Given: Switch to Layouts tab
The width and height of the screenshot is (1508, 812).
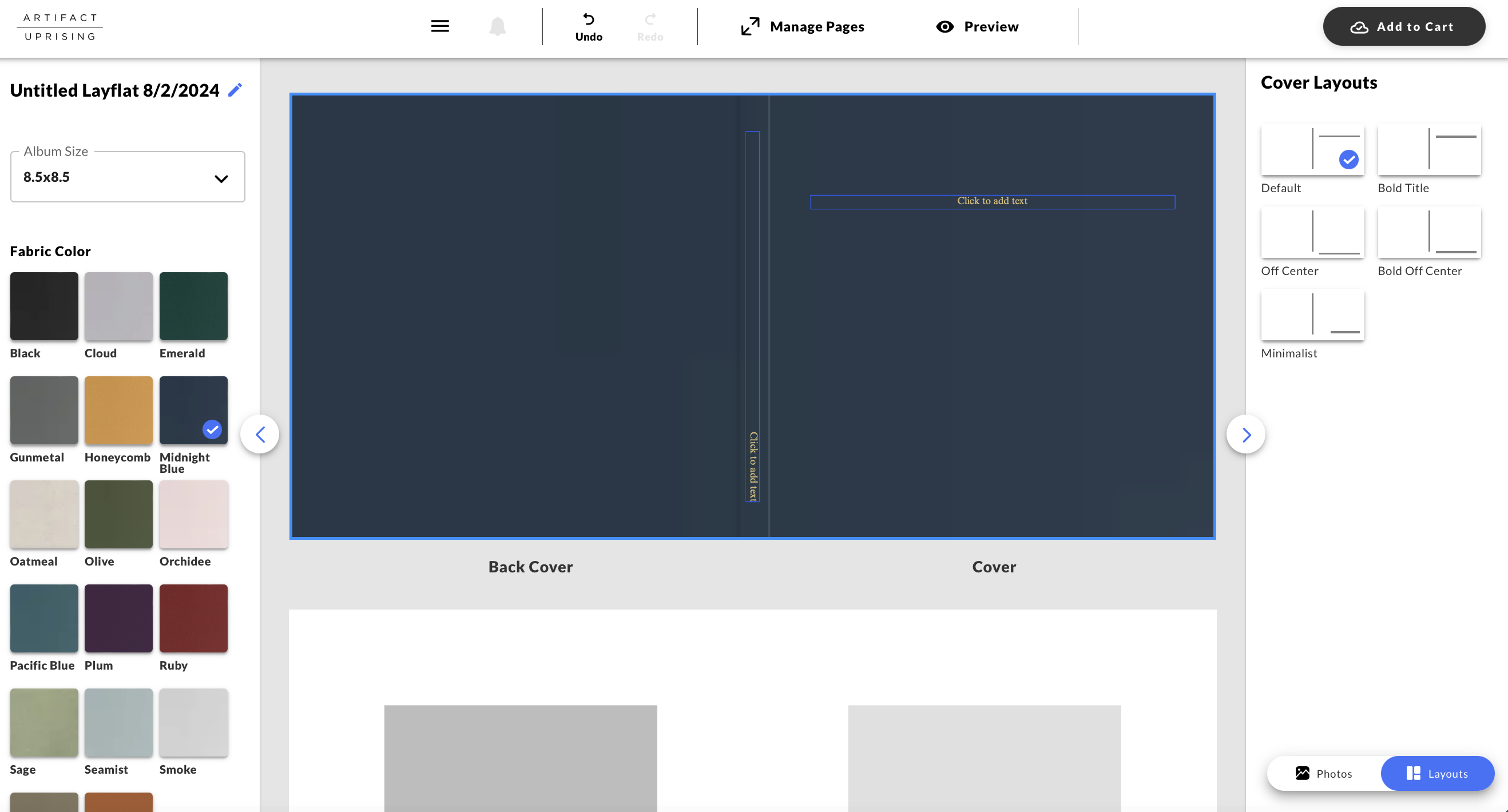Looking at the screenshot, I should (x=1437, y=773).
